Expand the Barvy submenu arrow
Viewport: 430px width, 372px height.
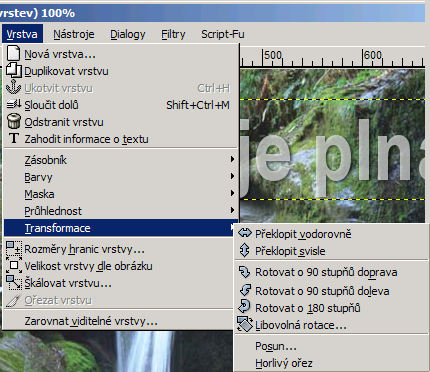(232, 176)
